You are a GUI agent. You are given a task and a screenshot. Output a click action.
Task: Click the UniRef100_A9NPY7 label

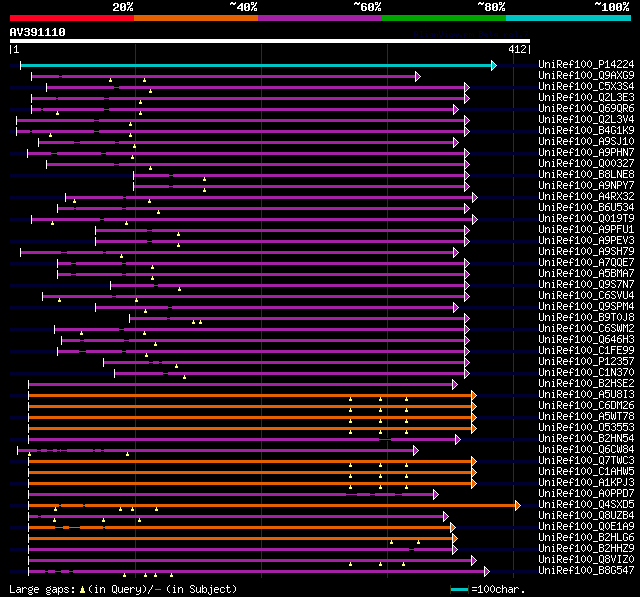[586, 186]
